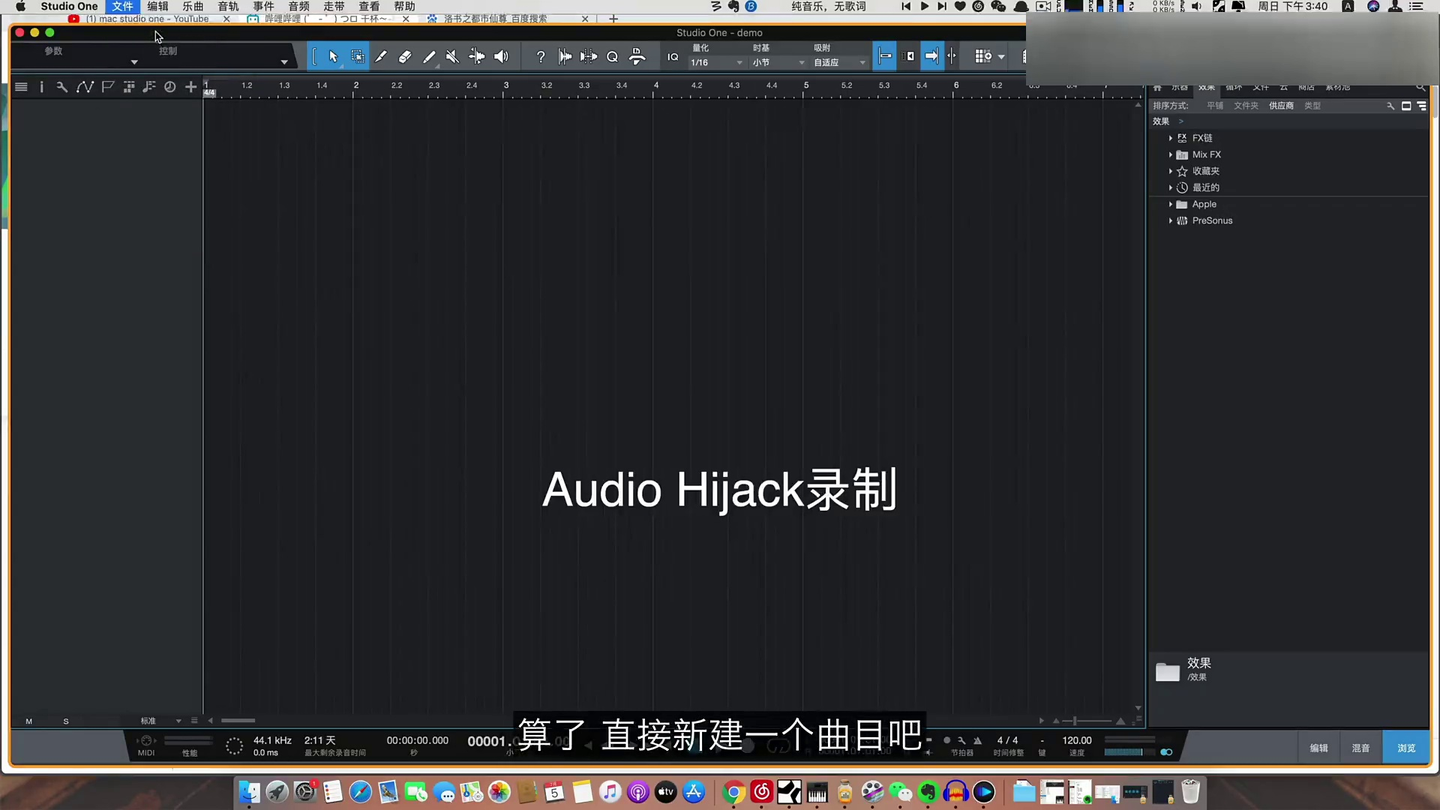This screenshot has height=810, width=1440.
Task: Select the Eraser tool
Action: pyautogui.click(x=405, y=57)
